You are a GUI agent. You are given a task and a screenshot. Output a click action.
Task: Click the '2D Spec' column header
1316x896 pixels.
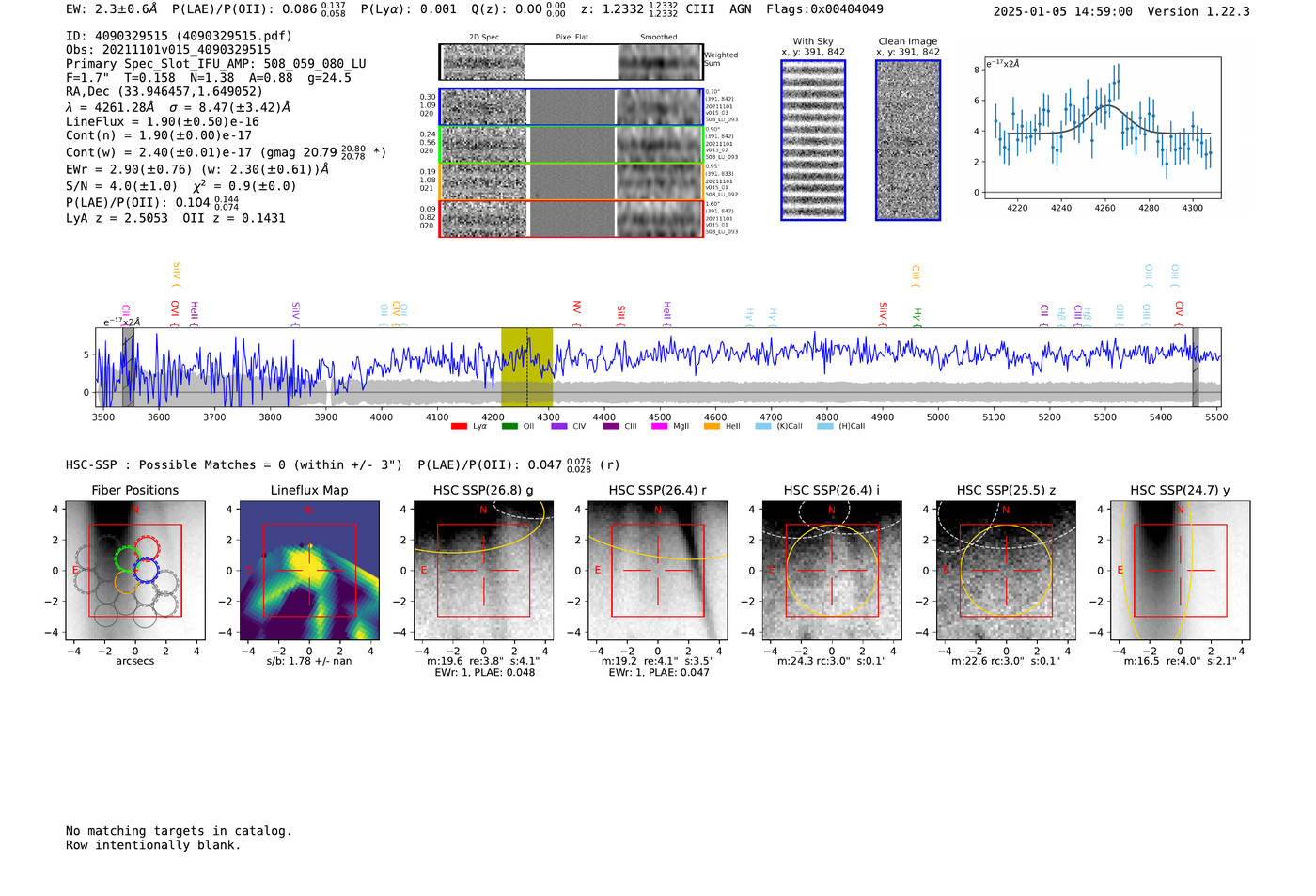point(484,38)
